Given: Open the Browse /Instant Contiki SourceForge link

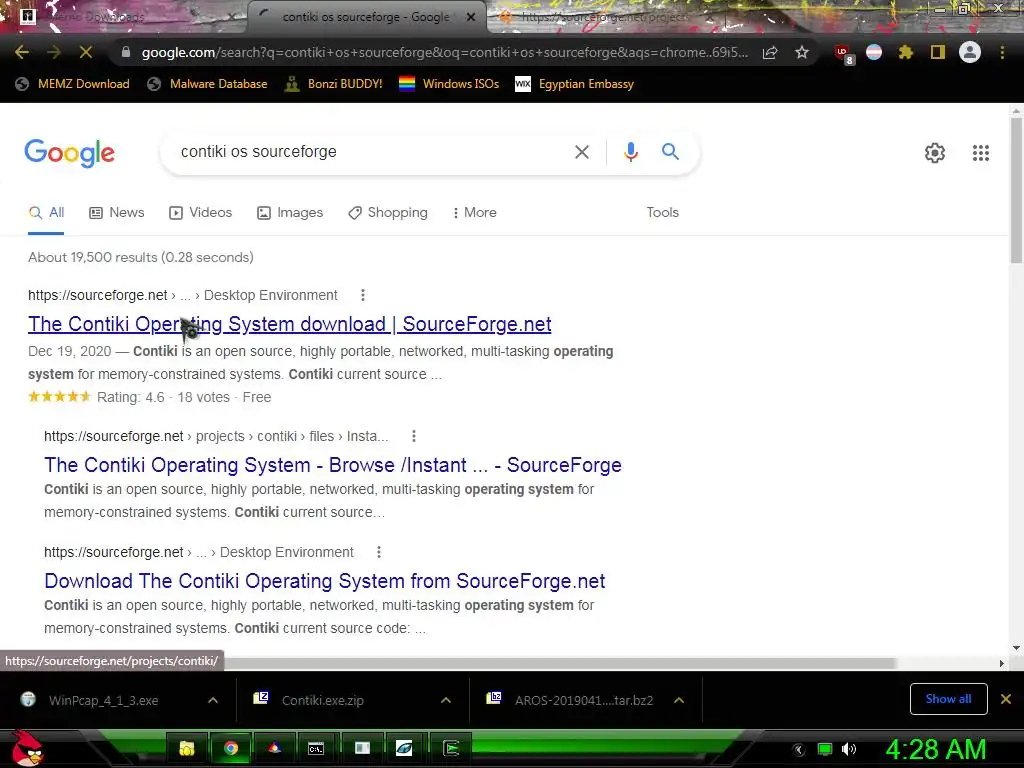Looking at the screenshot, I should 332,465.
